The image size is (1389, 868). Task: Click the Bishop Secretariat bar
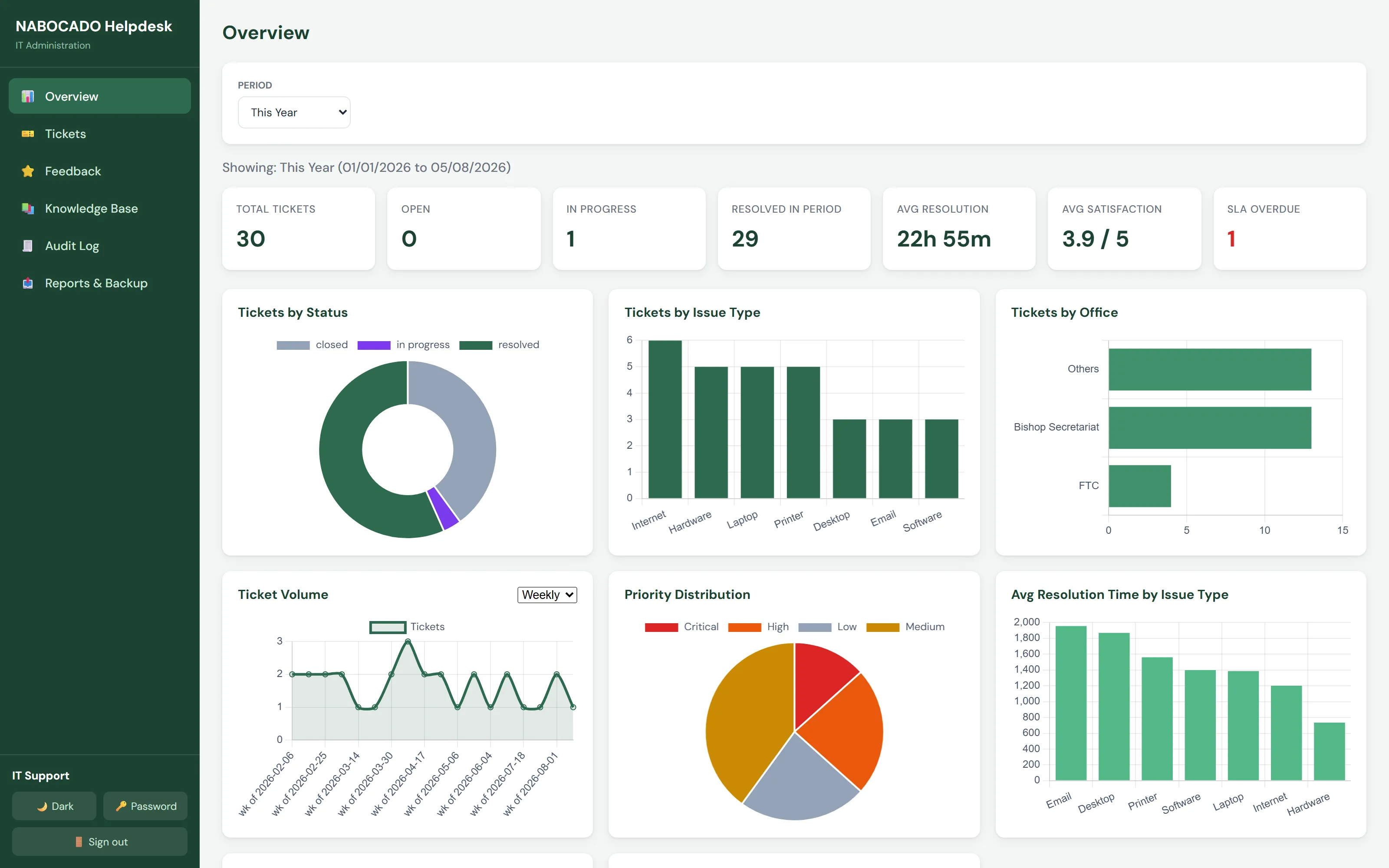(x=1210, y=427)
